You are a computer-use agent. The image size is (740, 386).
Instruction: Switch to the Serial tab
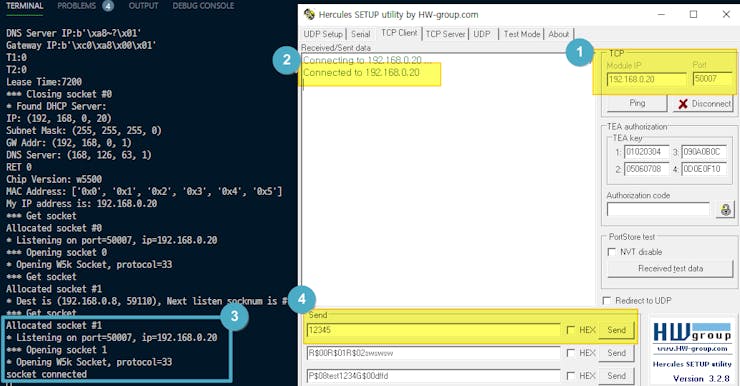pyautogui.click(x=361, y=34)
